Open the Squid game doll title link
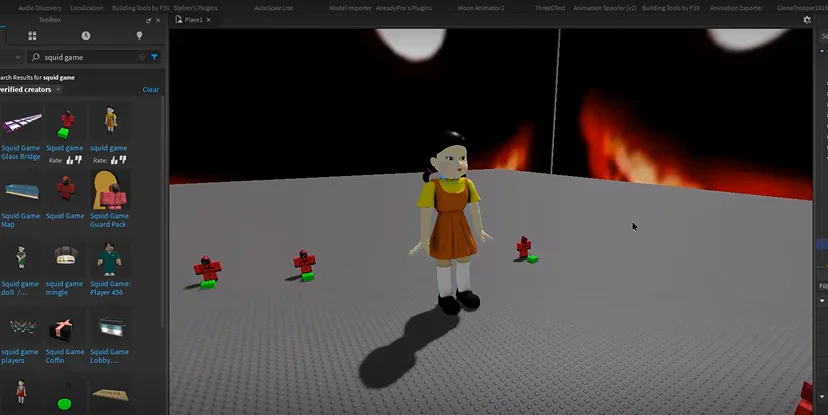828x415 pixels. (20, 288)
